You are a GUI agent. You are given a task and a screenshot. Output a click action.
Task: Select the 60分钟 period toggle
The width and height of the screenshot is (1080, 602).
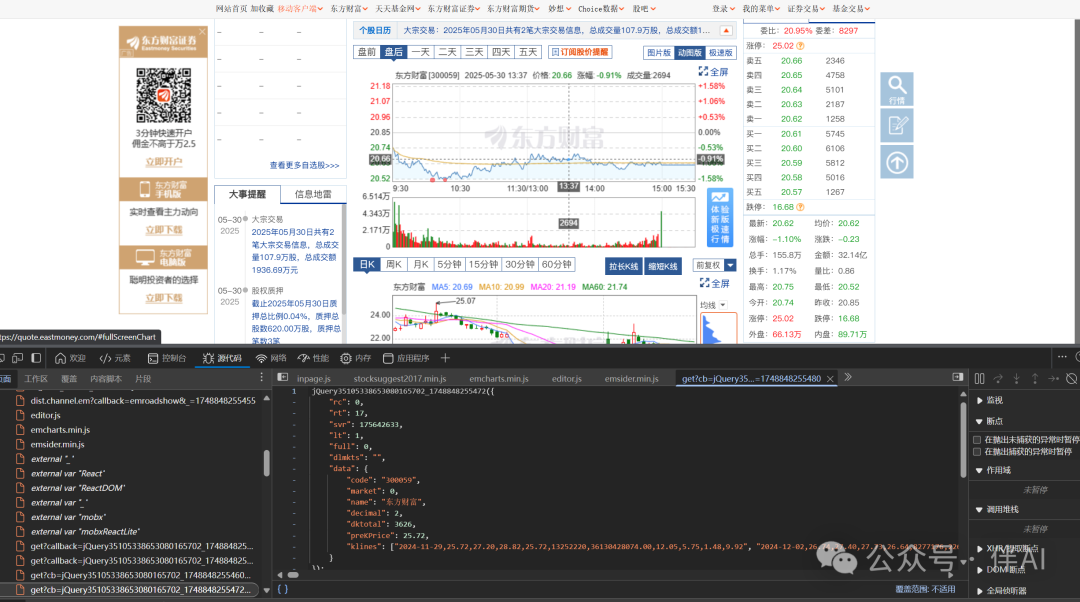tap(557, 264)
